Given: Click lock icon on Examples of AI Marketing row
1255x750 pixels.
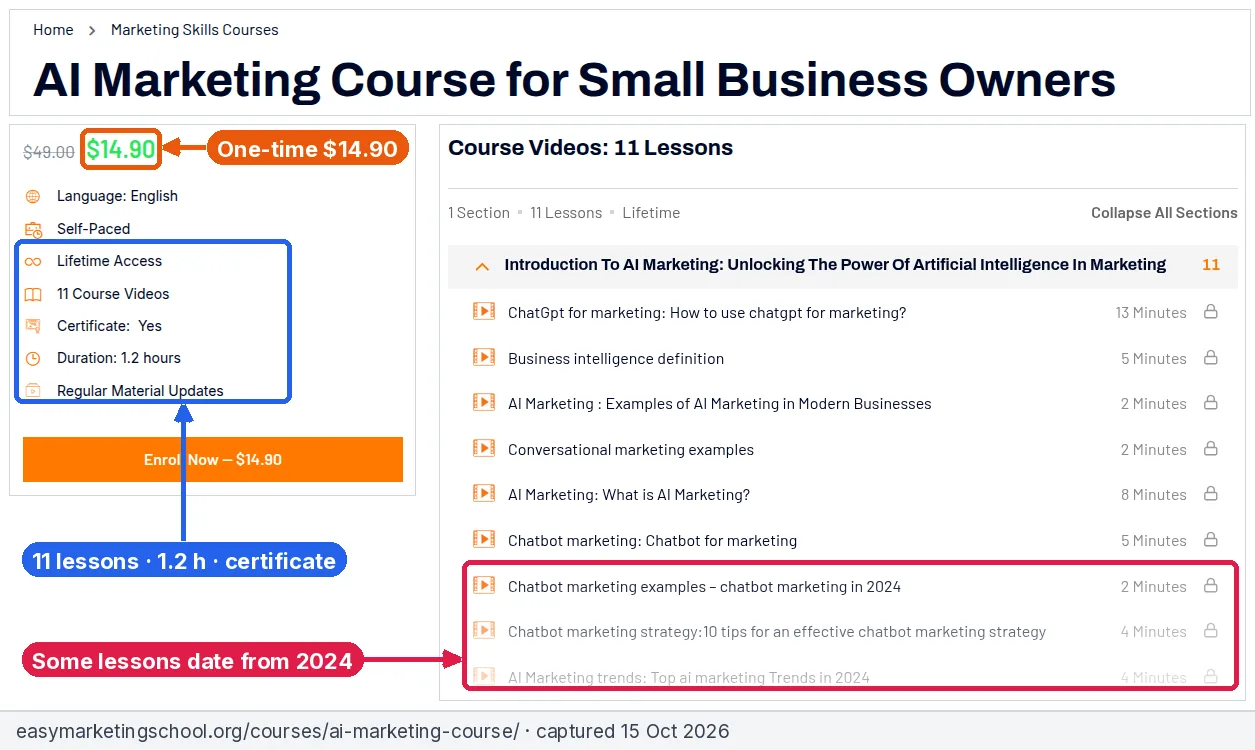Looking at the screenshot, I should pyautogui.click(x=1210, y=403).
